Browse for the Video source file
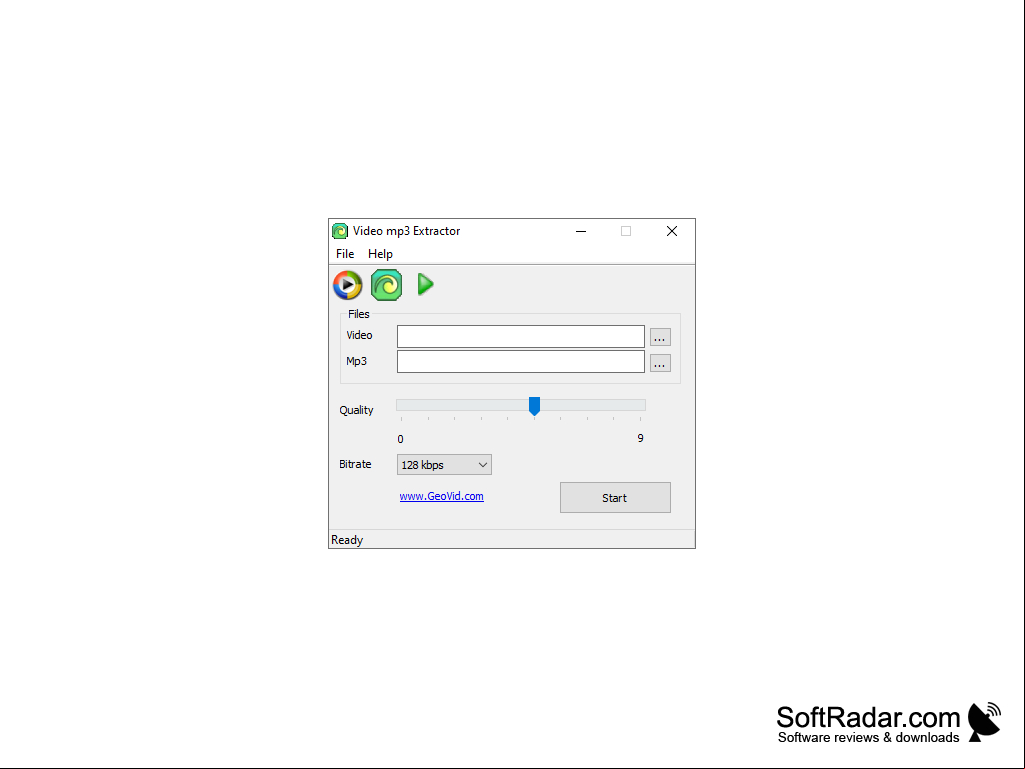 660,337
